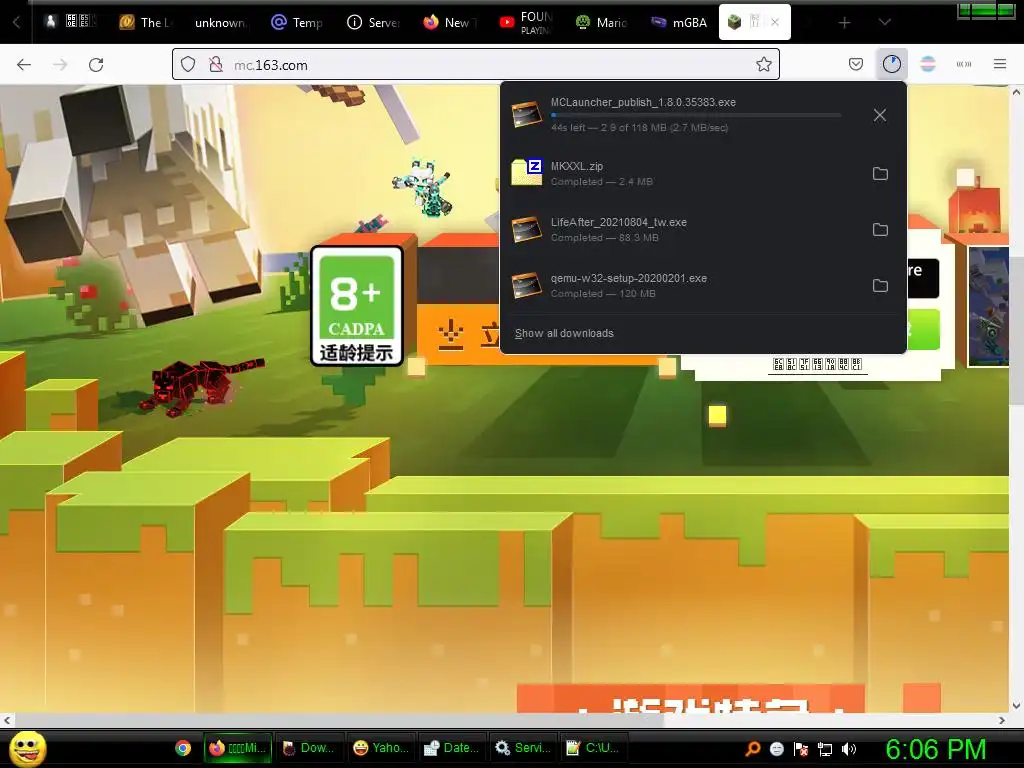Viewport: 1024px width, 768px height.
Task: Click the network tray icon
Action: point(825,749)
